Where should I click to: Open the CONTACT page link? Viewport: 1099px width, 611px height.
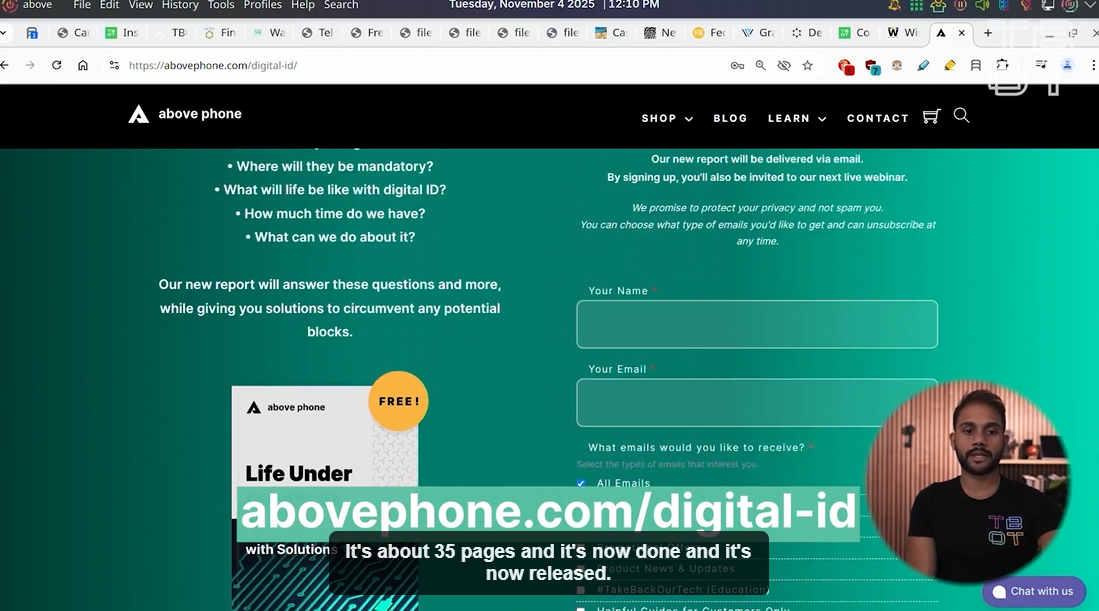tap(877, 118)
